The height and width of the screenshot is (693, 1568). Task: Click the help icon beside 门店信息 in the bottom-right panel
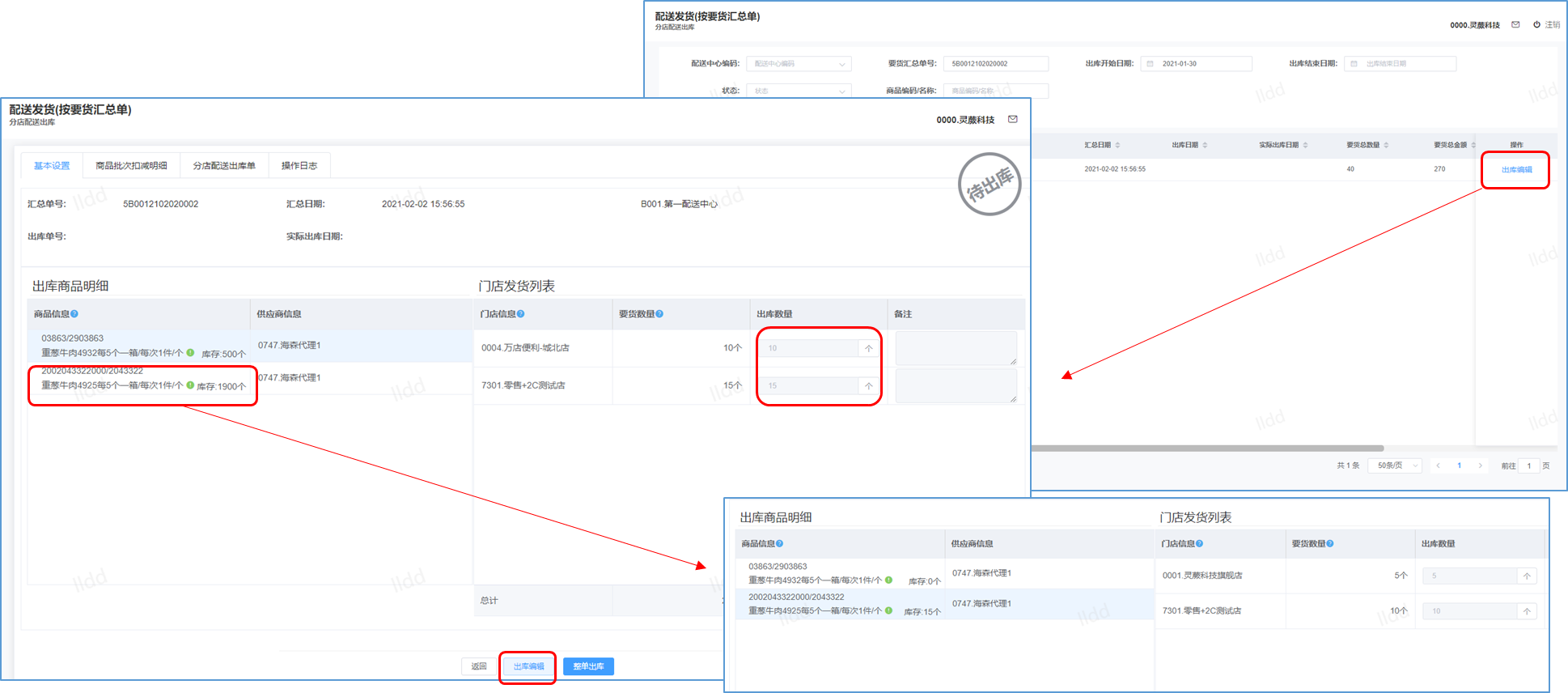1199,544
